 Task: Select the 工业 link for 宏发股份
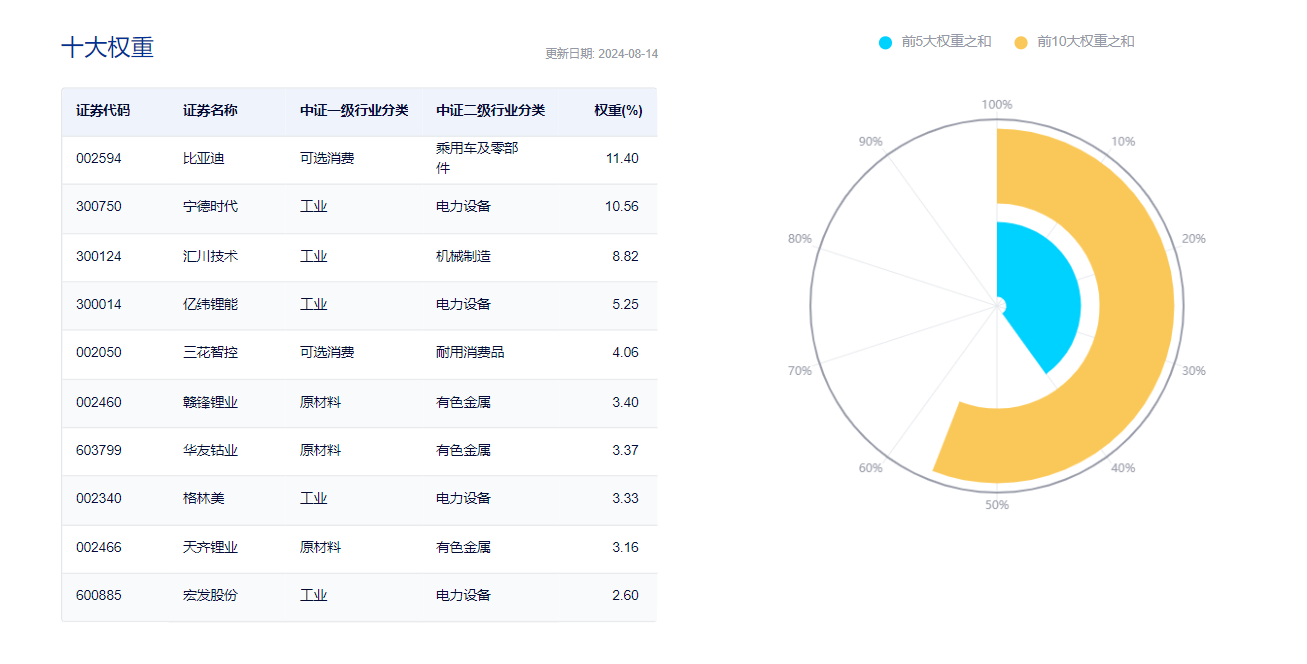pos(313,595)
